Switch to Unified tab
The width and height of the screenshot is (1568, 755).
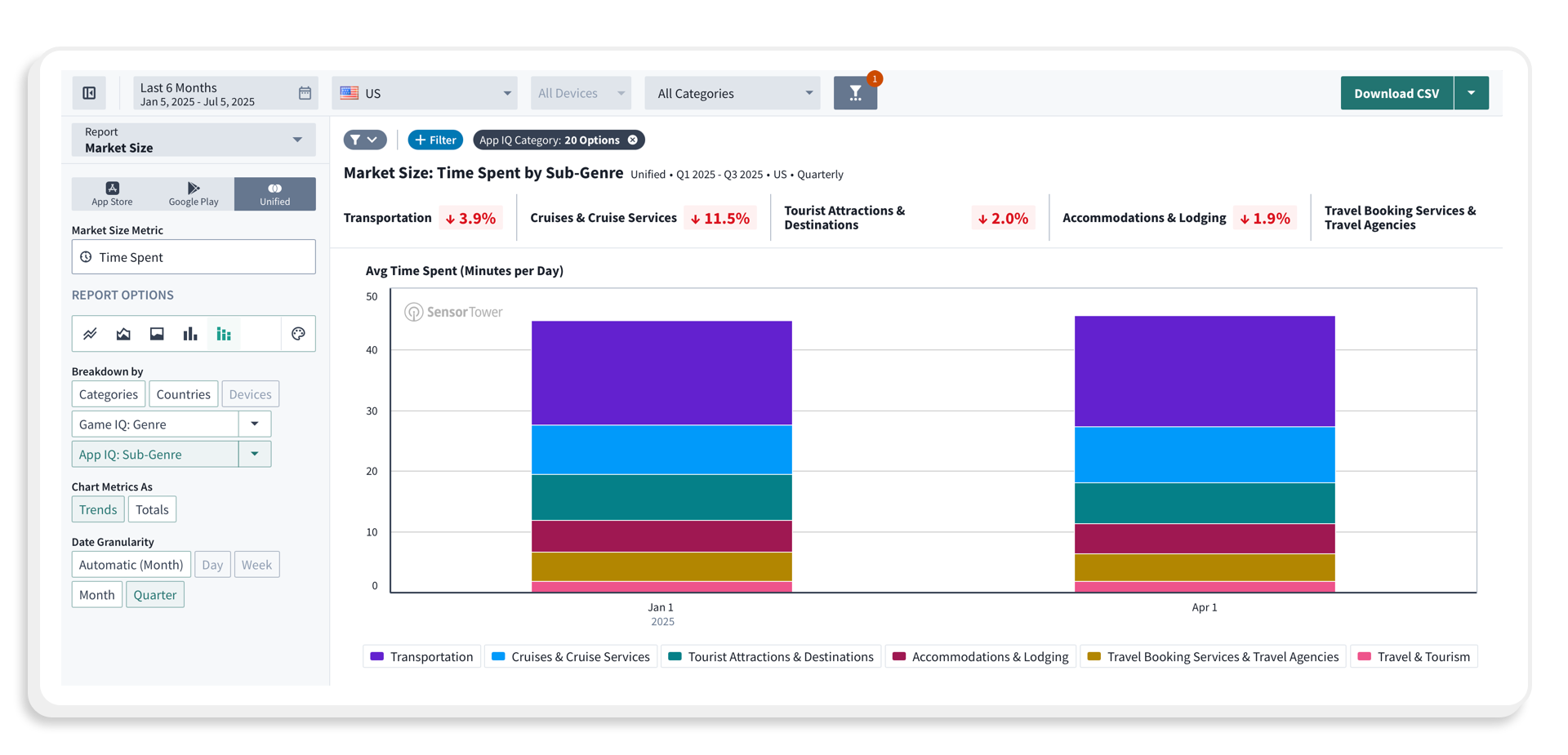click(x=275, y=194)
